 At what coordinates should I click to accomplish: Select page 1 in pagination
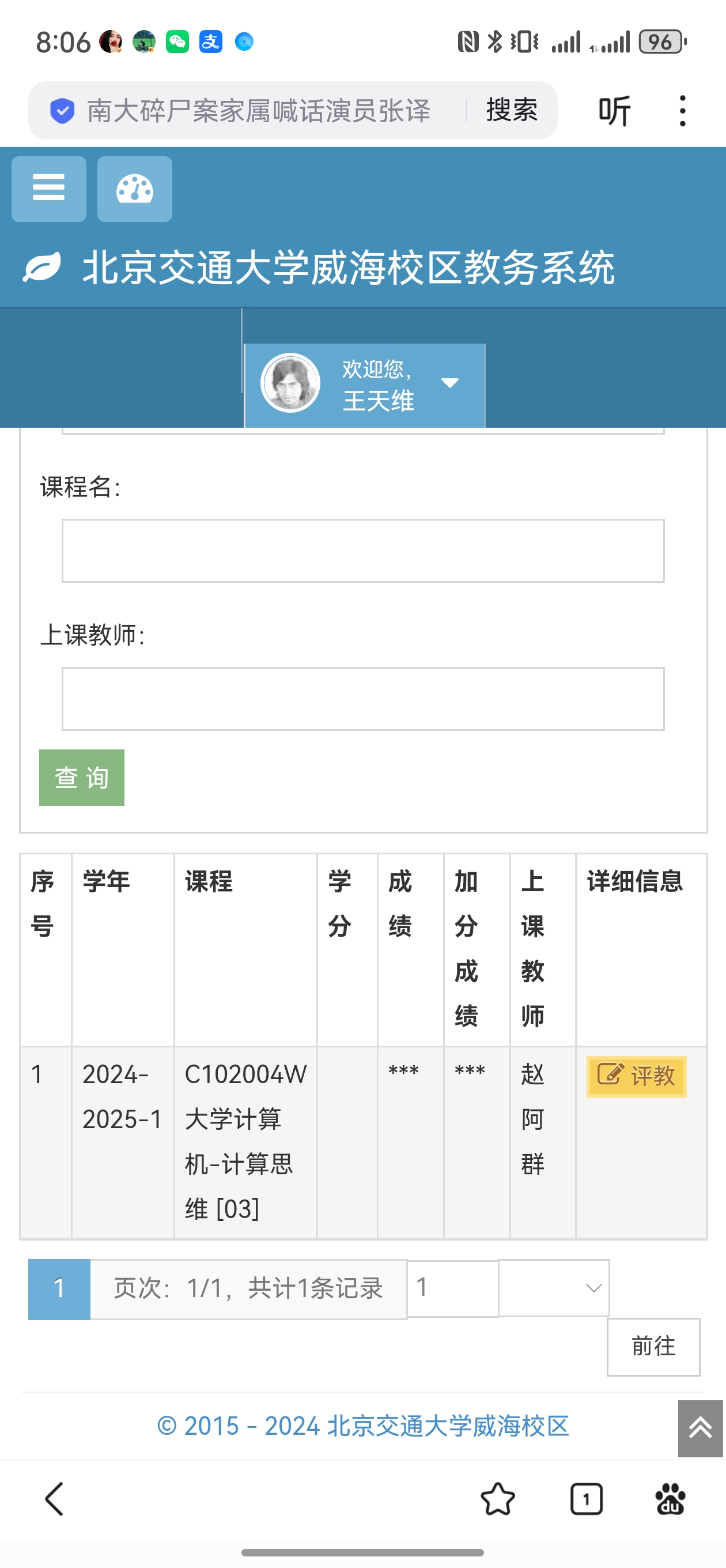(59, 1288)
